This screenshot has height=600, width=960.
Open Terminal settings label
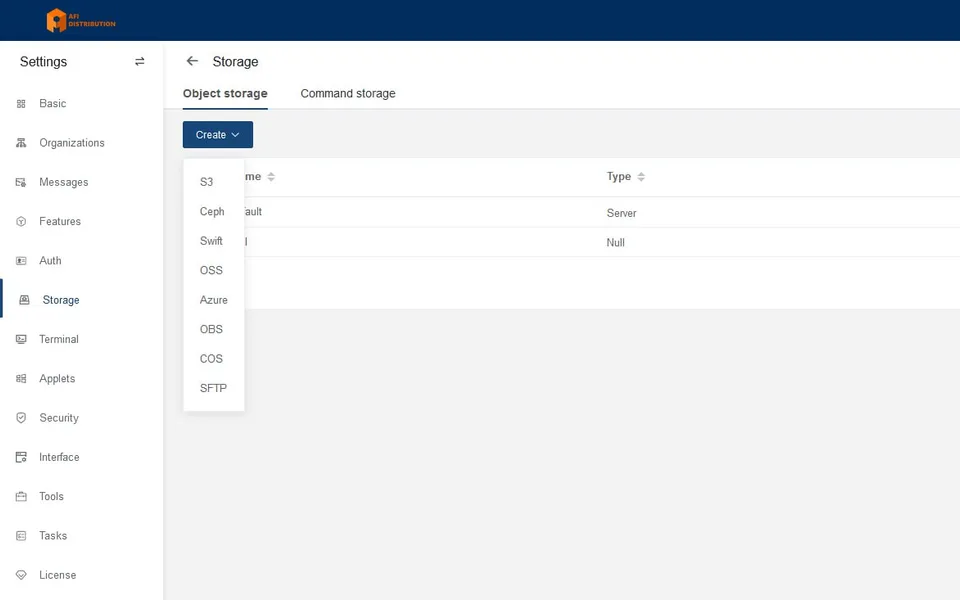tap(59, 339)
